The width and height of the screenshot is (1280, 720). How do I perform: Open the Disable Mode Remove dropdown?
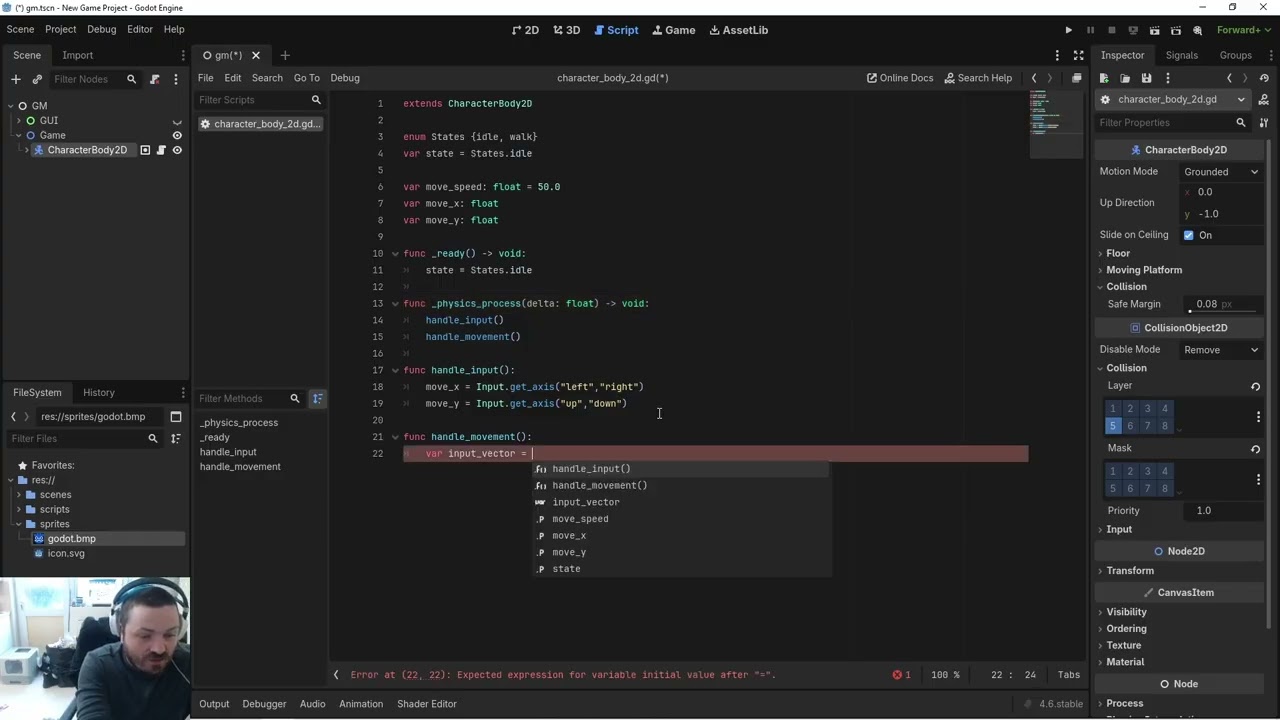click(x=1221, y=350)
